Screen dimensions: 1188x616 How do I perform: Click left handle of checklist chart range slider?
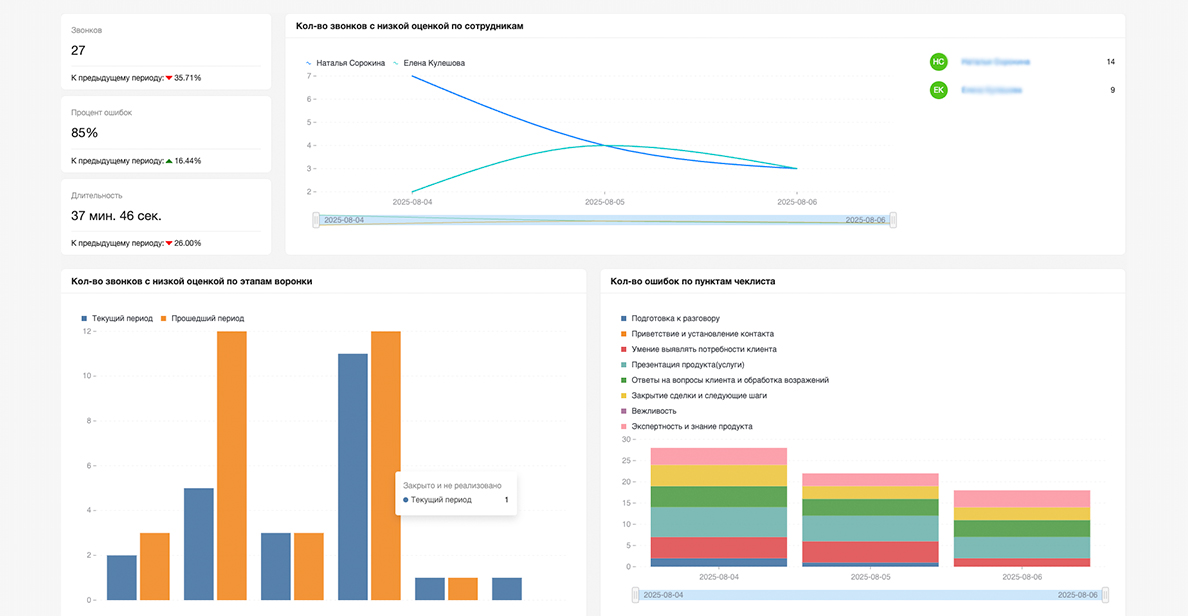pyautogui.click(x=635, y=595)
